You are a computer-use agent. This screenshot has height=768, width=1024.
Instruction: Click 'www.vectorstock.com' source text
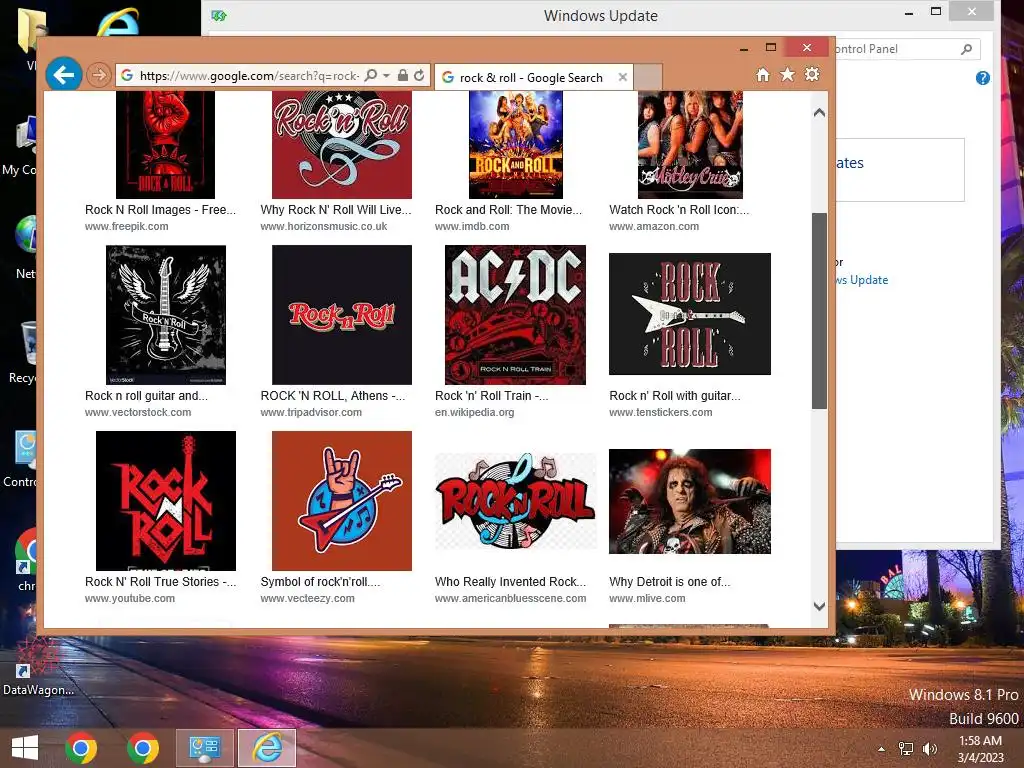(138, 413)
